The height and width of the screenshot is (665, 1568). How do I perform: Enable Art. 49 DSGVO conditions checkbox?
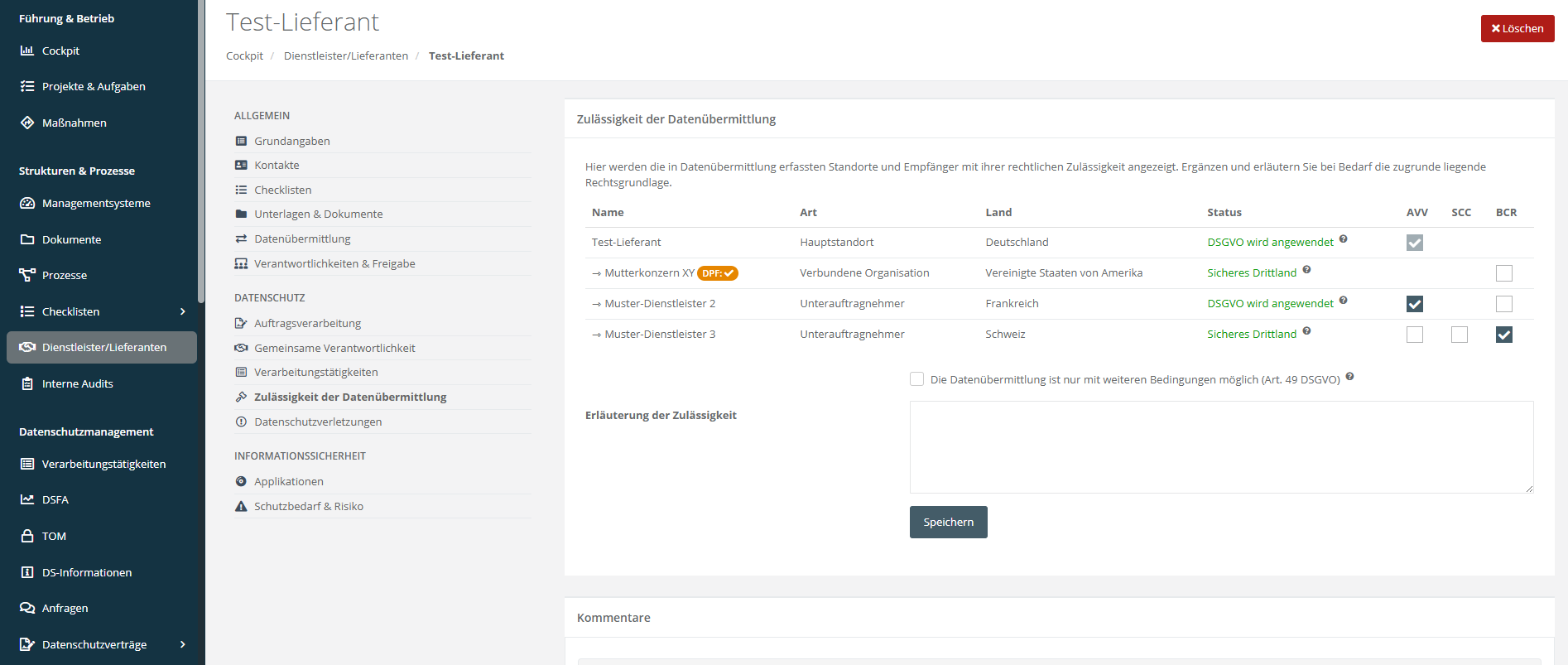(x=916, y=379)
